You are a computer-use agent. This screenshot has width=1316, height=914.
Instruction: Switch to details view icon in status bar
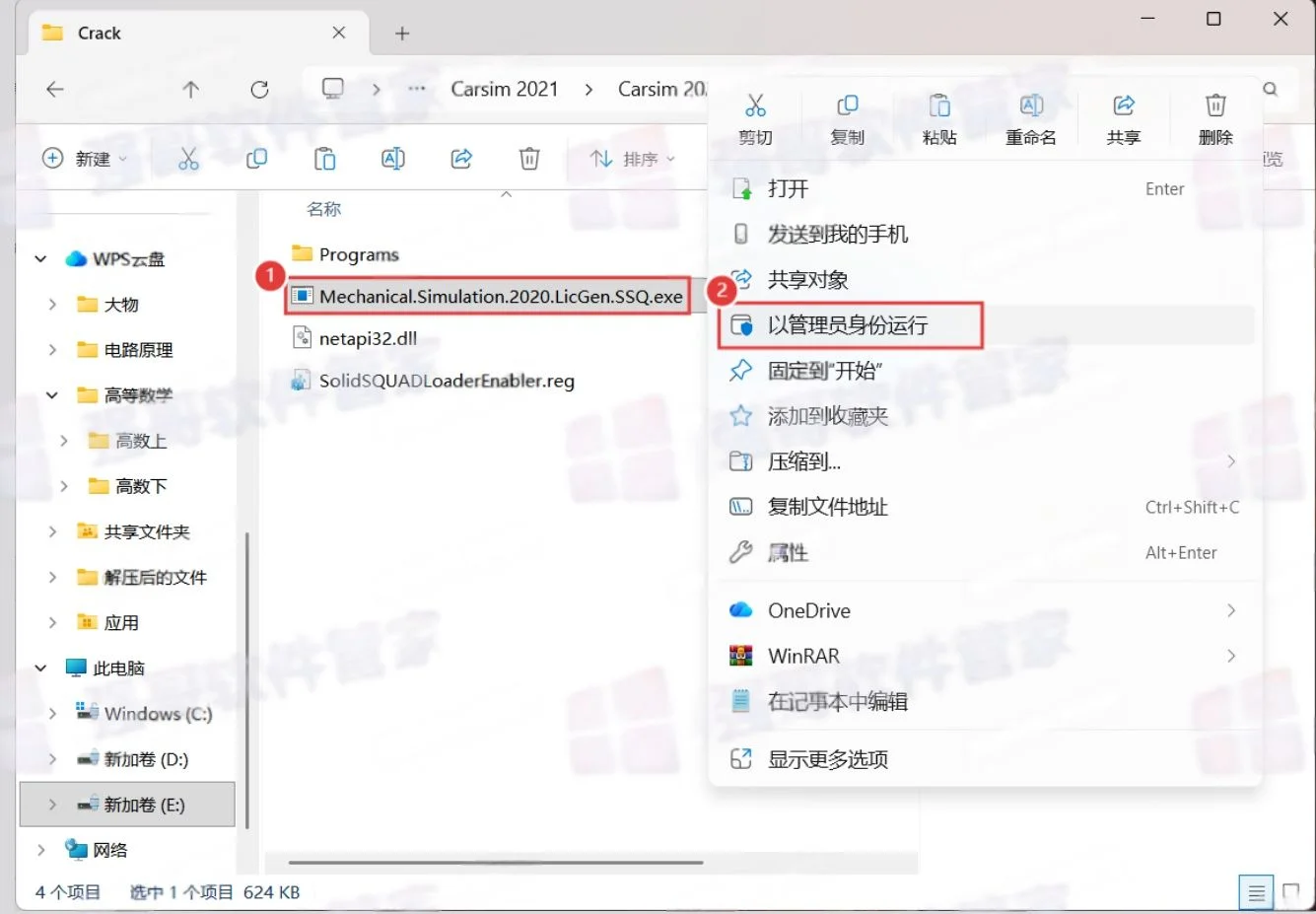[x=1256, y=893]
